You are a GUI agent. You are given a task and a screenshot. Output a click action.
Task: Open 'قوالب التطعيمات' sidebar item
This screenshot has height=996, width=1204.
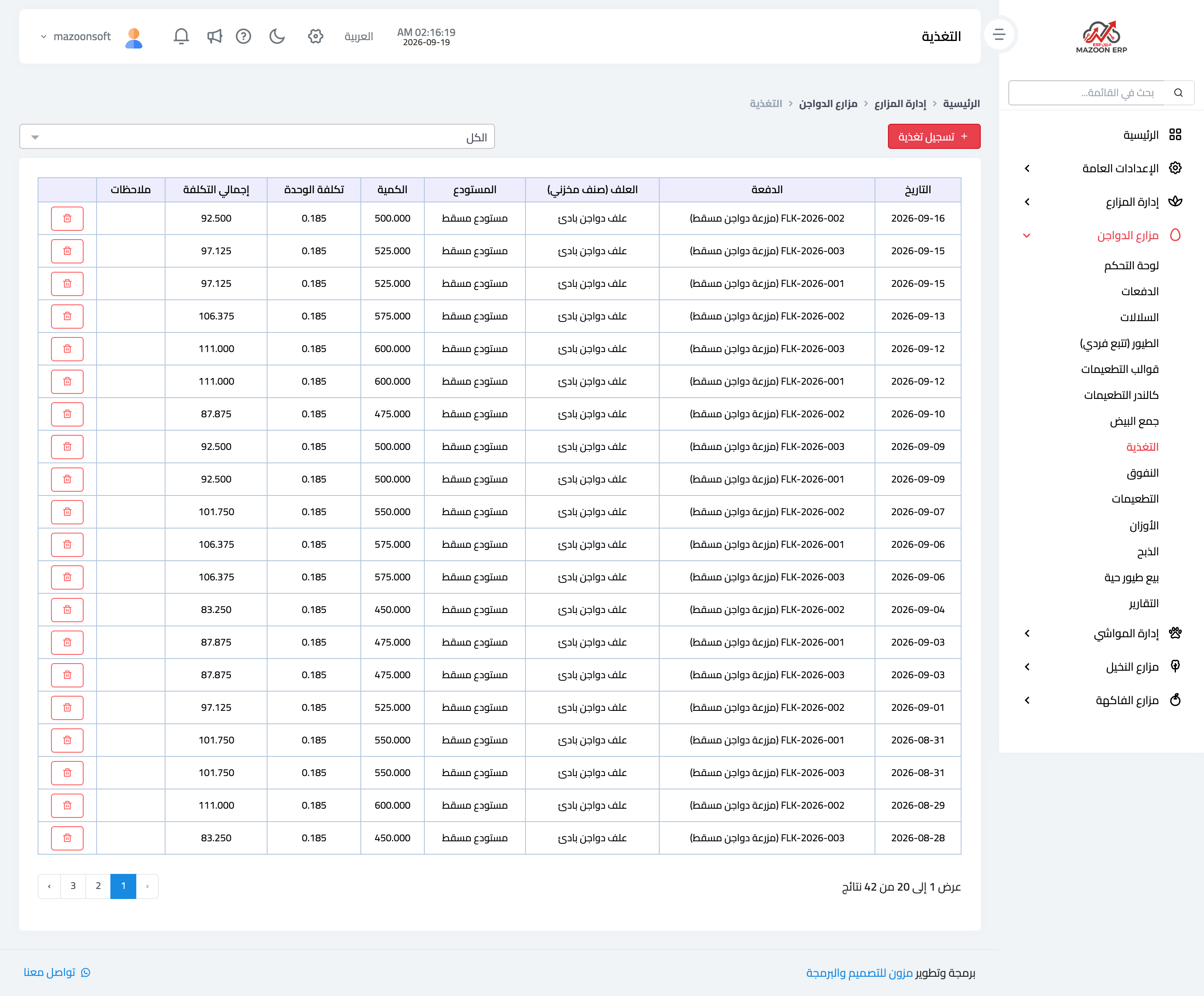pyautogui.click(x=1120, y=369)
